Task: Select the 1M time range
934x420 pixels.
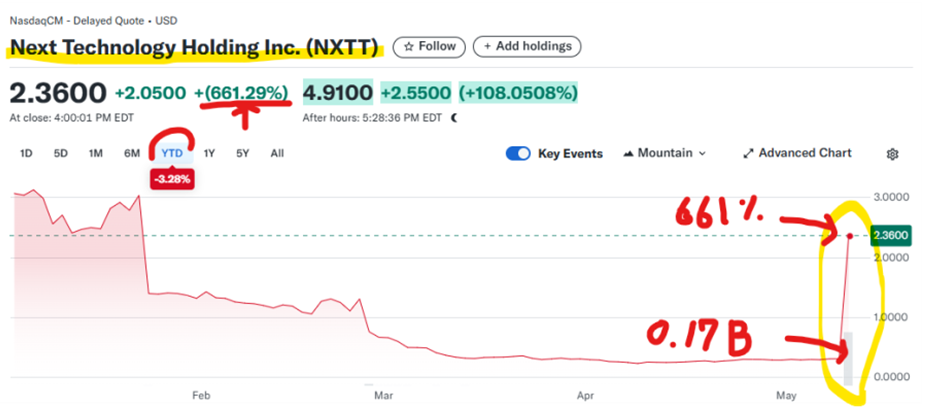Action: pyautogui.click(x=96, y=154)
